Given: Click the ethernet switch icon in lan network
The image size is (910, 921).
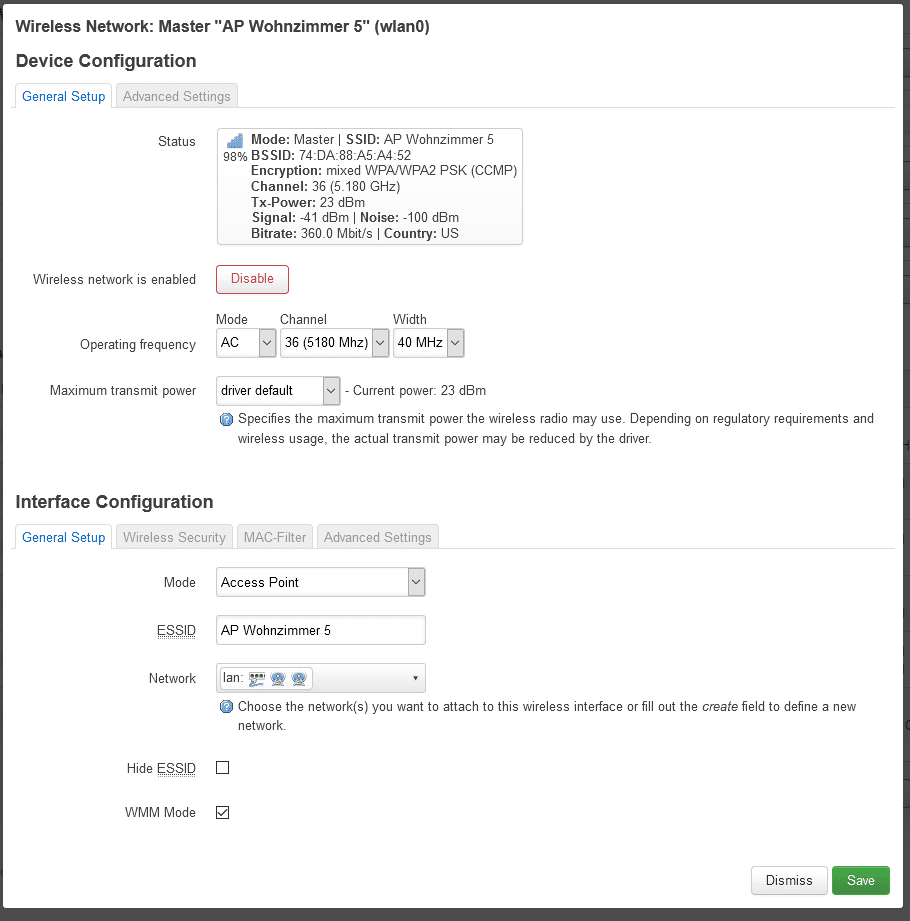Looking at the screenshot, I should (x=256, y=679).
